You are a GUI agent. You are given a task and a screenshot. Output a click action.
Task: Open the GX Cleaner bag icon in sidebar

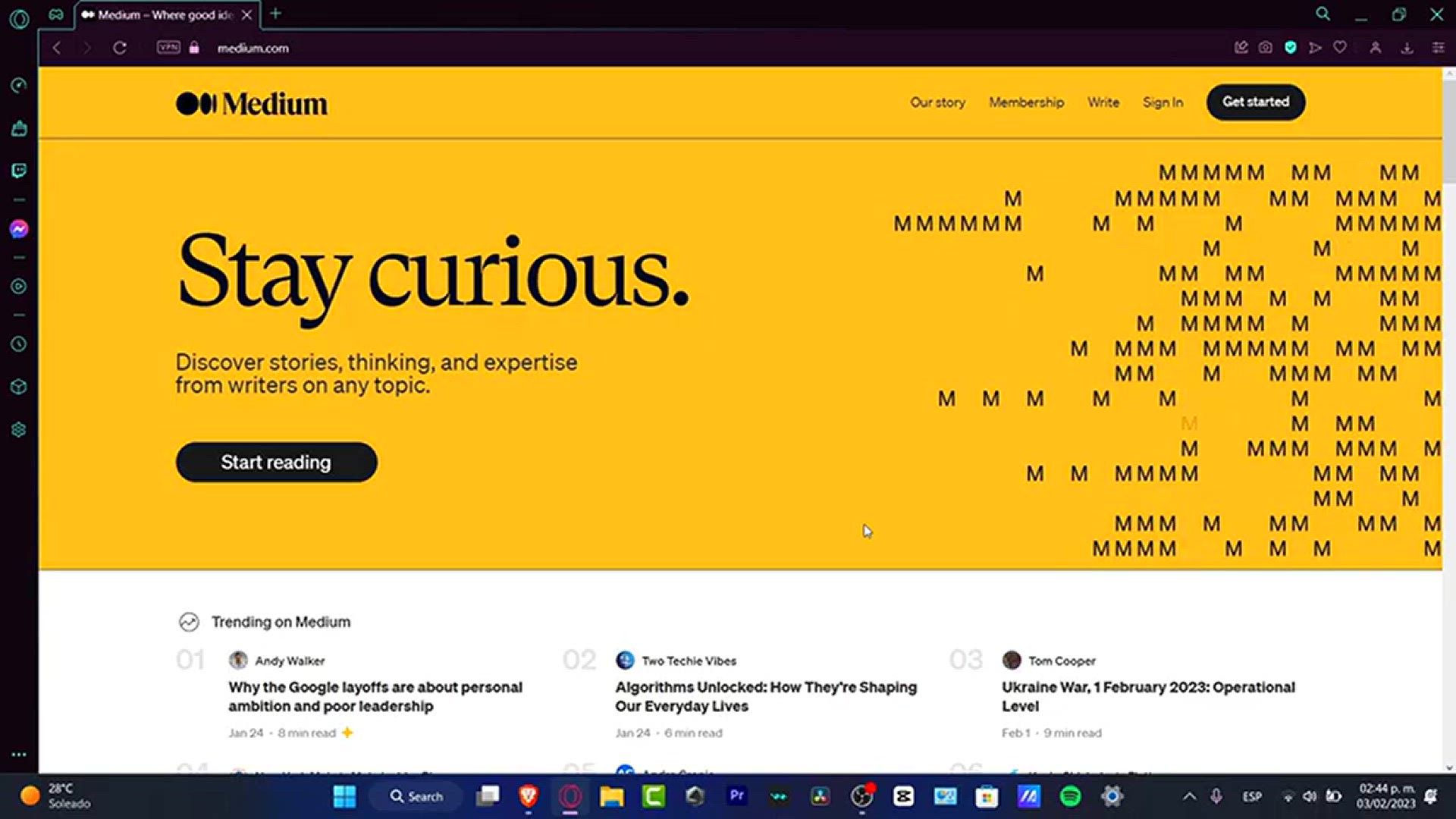click(19, 128)
